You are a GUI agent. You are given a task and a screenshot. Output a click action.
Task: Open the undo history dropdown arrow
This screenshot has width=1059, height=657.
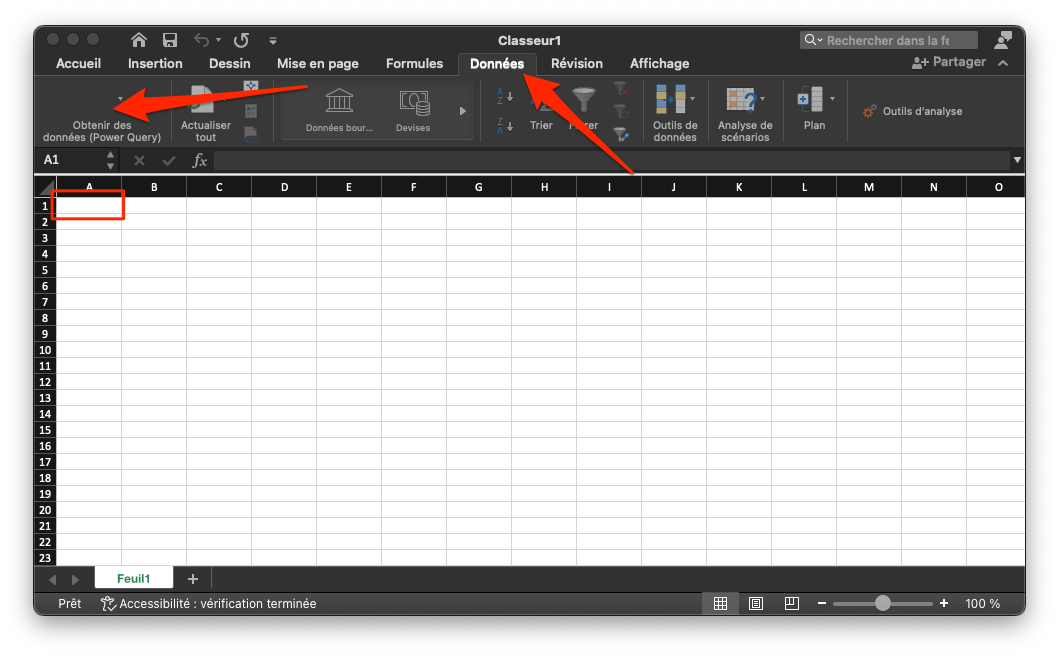(x=218, y=41)
